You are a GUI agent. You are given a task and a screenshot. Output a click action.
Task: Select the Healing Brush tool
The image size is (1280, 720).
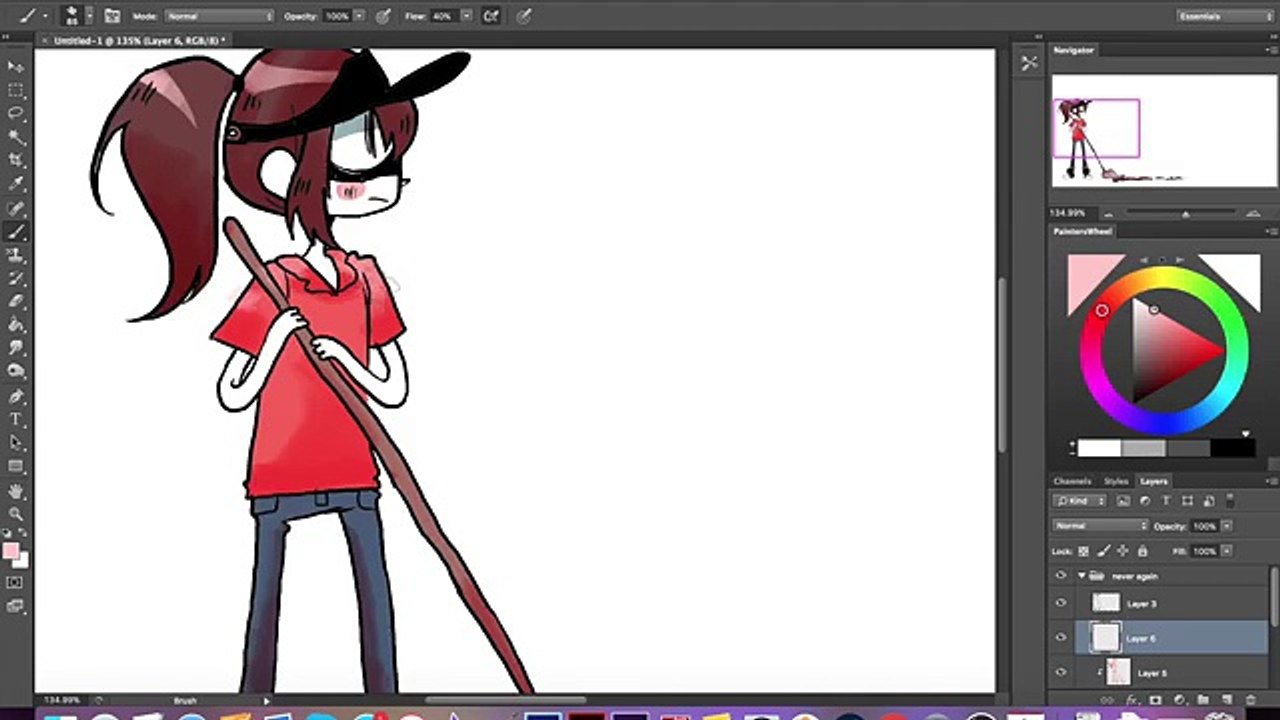point(16,208)
